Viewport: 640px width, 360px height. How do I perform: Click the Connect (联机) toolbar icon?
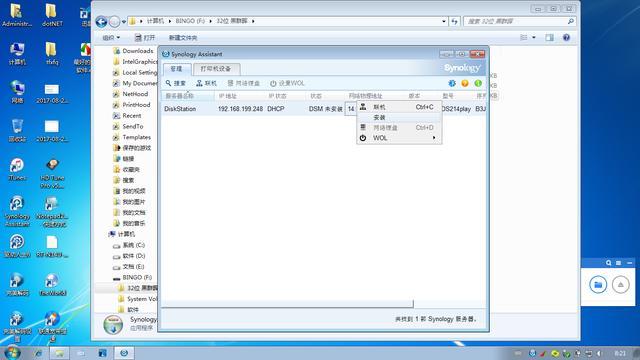click(199, 83)
